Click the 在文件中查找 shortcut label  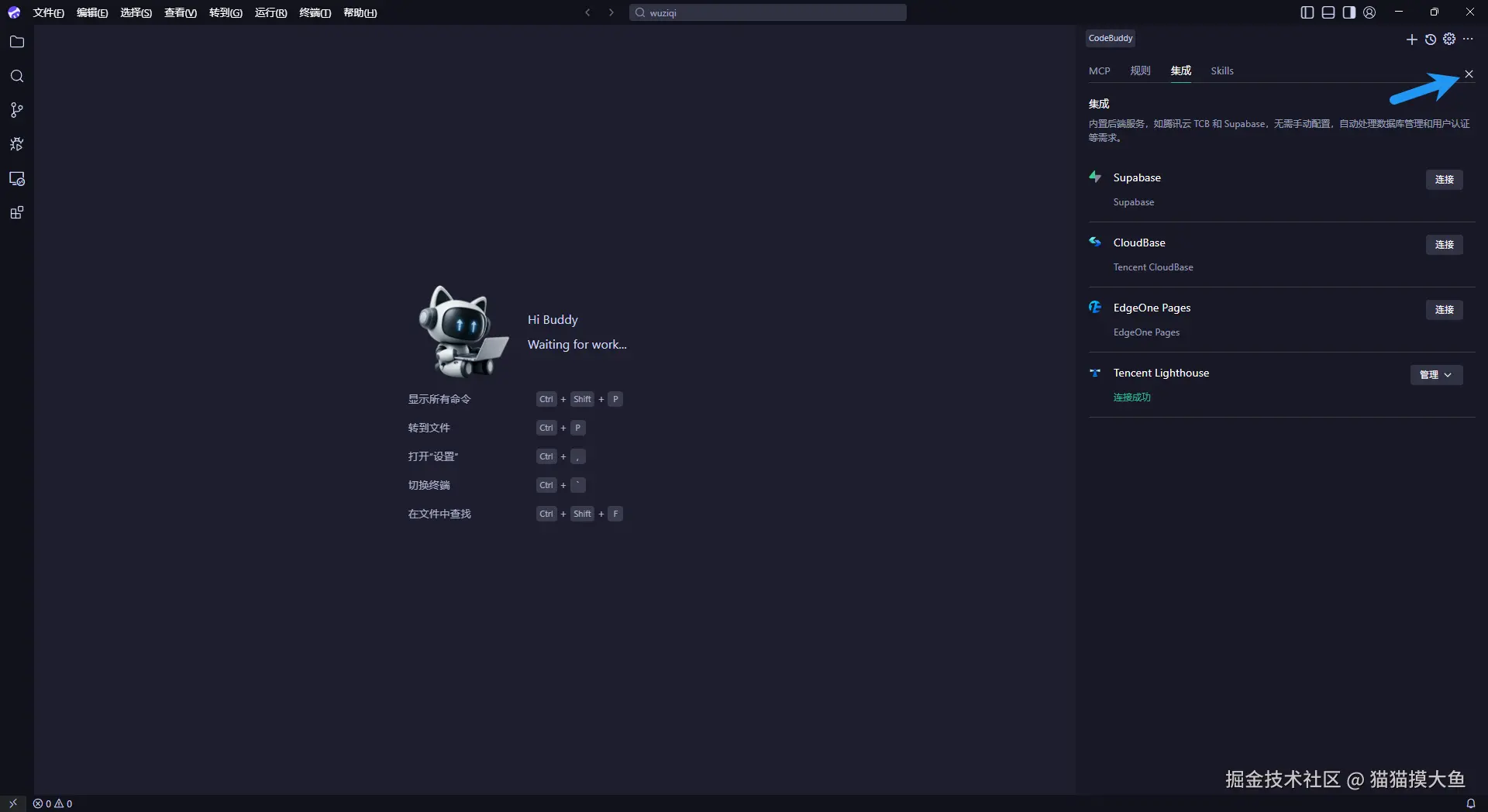pos(439,514)
